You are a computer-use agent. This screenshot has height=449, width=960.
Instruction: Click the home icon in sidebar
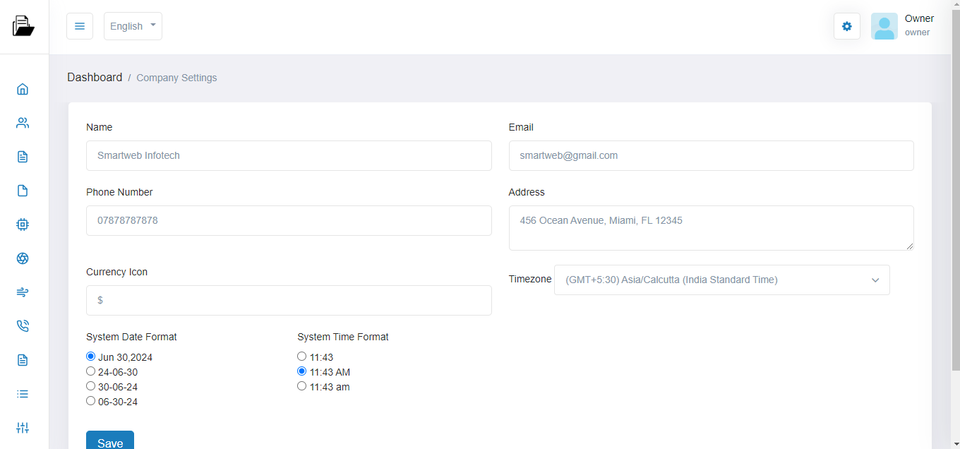click(23, 89)
